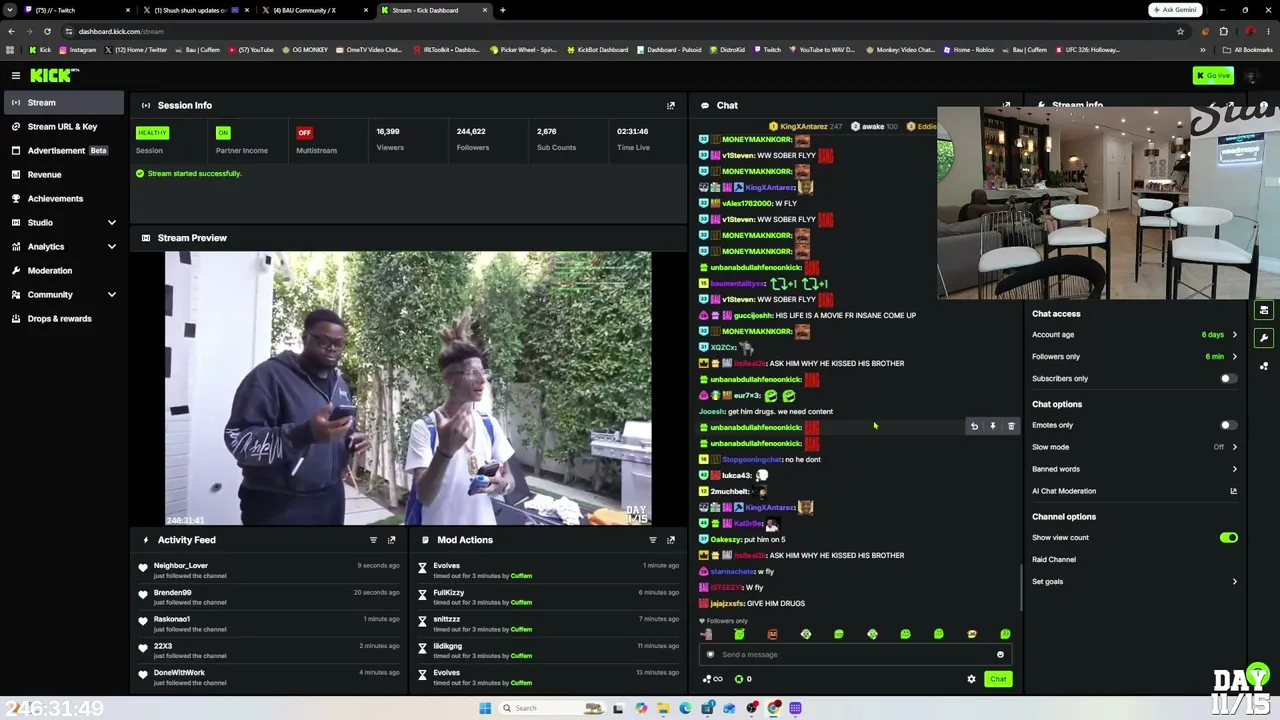Filter the Mod Actions list

[x=653, y=540]
